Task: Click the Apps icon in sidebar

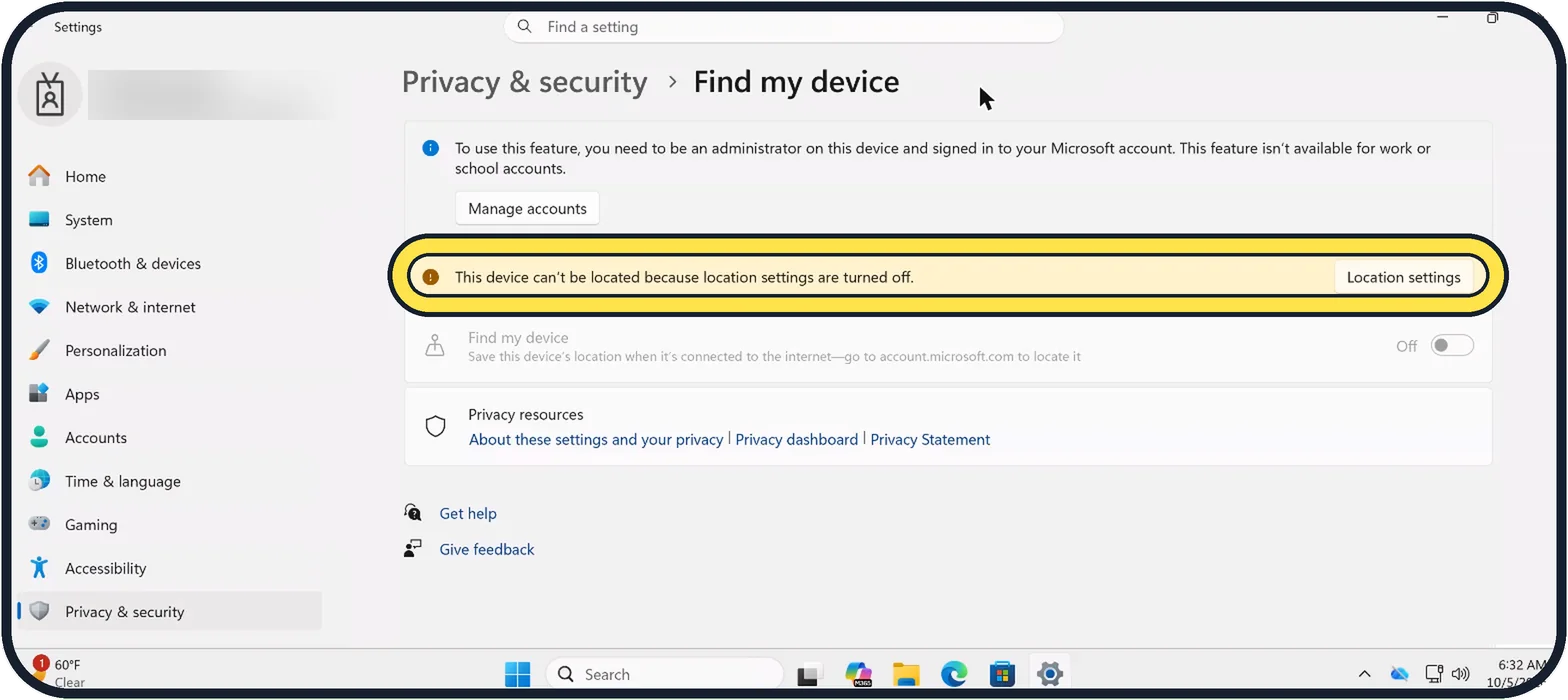Action: [x=39, y=394]
